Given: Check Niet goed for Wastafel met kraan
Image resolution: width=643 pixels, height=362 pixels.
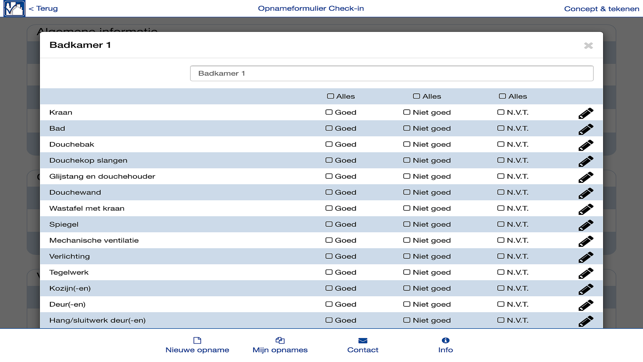Looking at the screenshot, I should [x=406, y=208].
